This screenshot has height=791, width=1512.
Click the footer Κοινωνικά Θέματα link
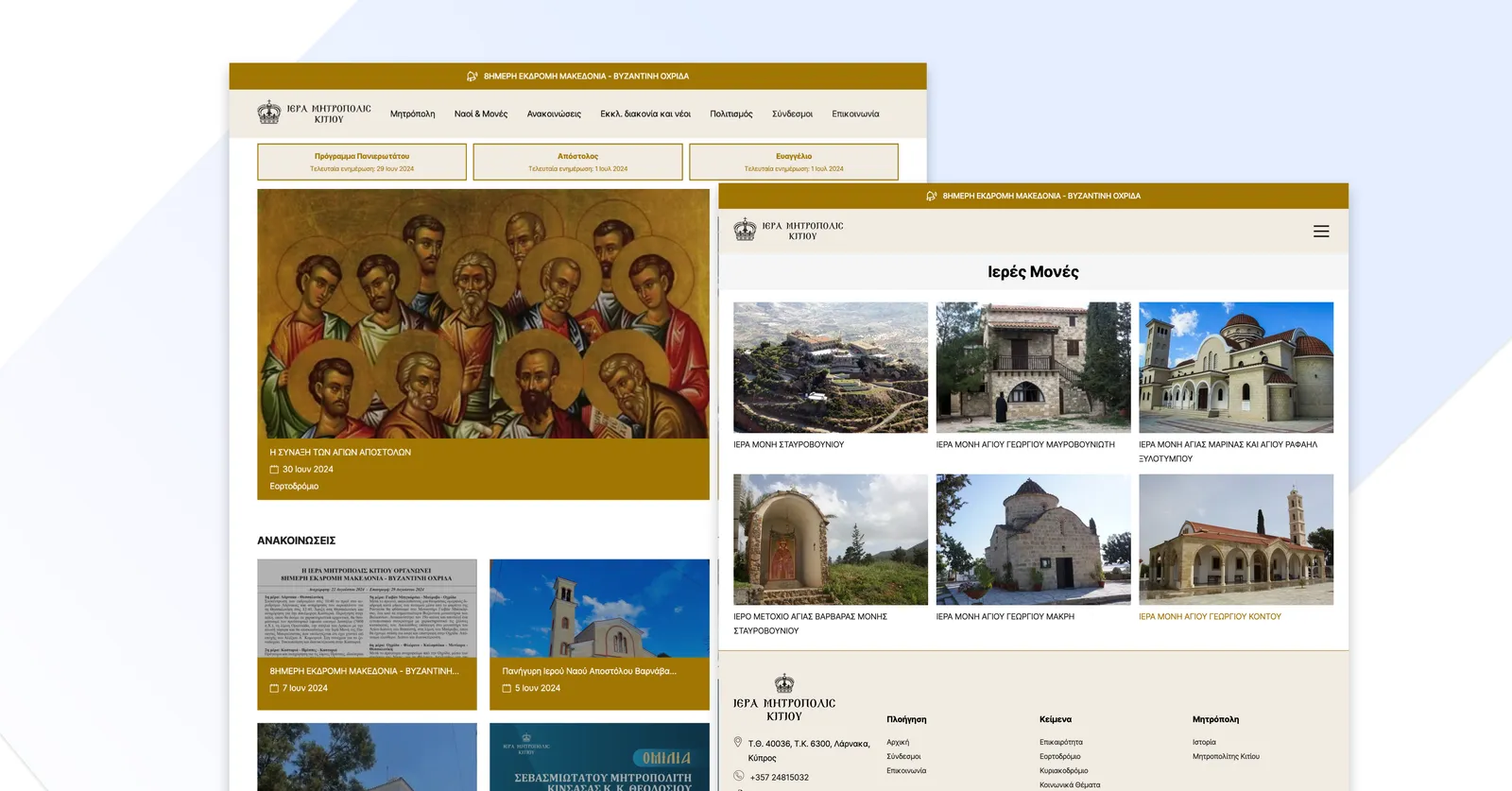[1070, 785]
